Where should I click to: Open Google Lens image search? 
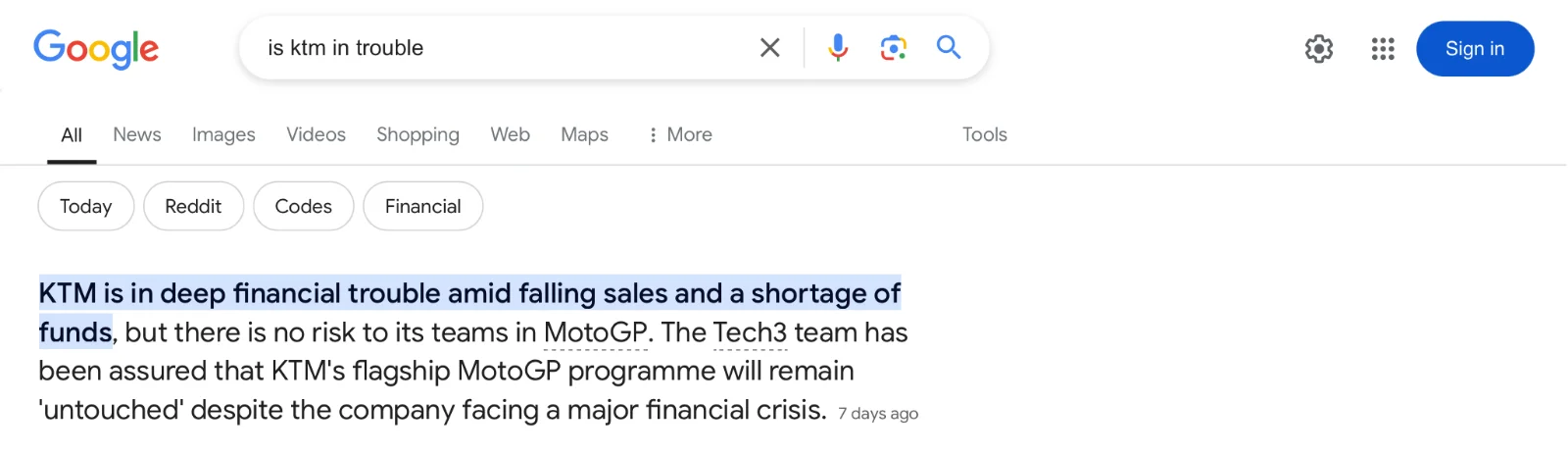[x=893, y=47]
